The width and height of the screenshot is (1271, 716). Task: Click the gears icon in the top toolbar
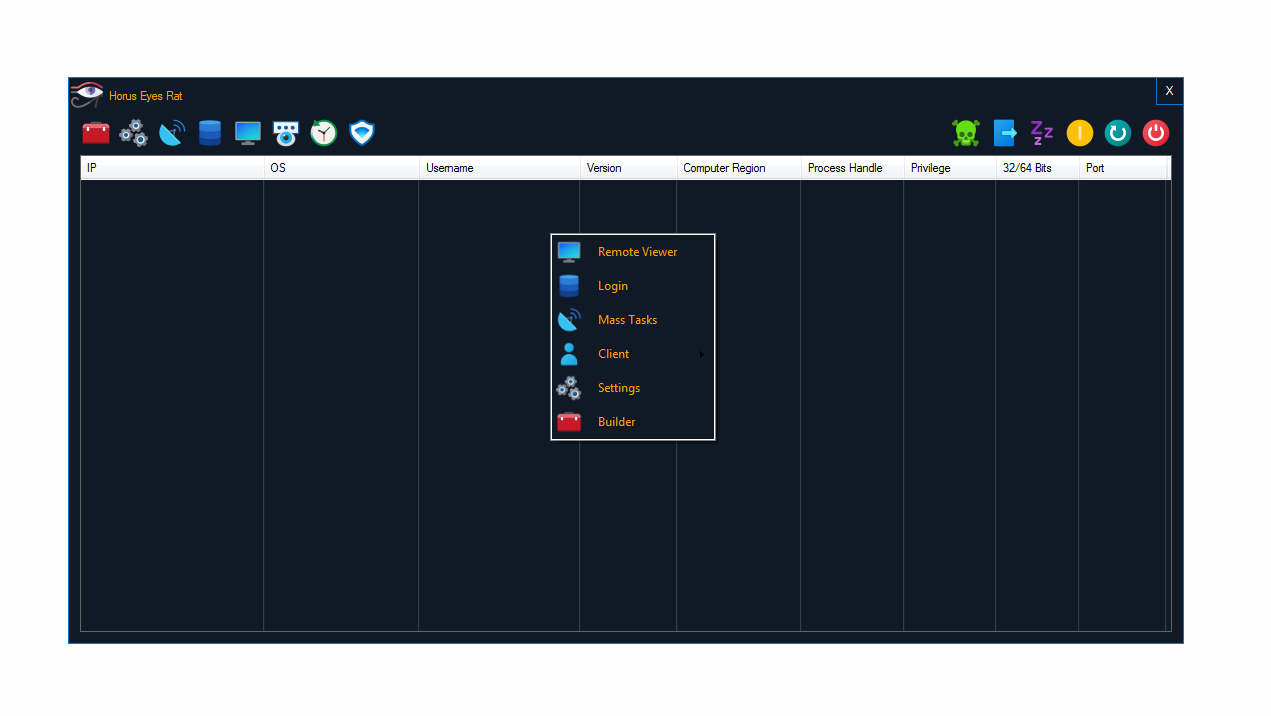134,133
